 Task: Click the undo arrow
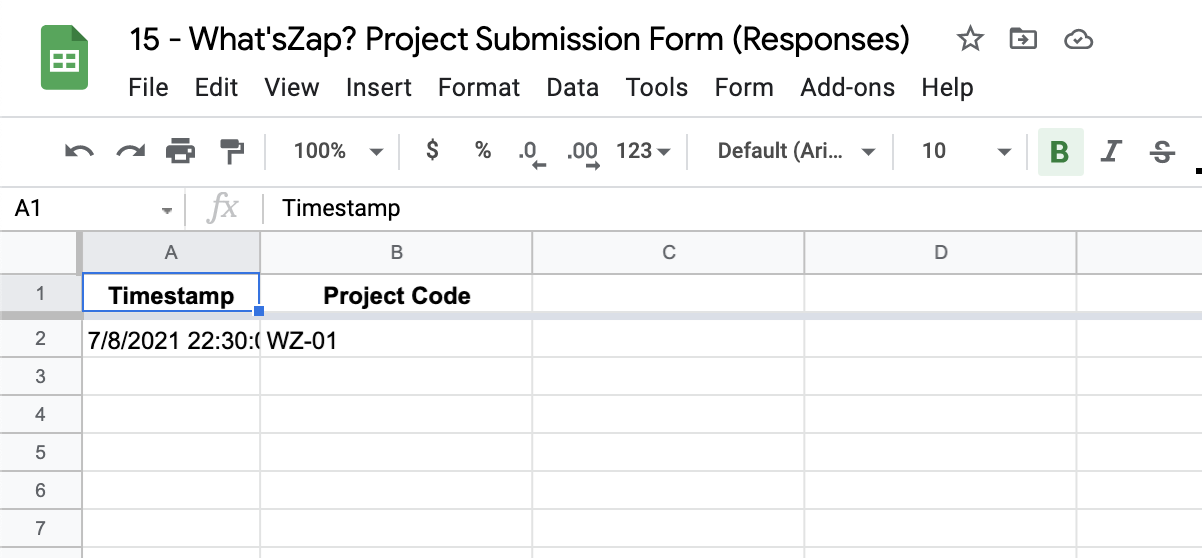pos(79,152)
